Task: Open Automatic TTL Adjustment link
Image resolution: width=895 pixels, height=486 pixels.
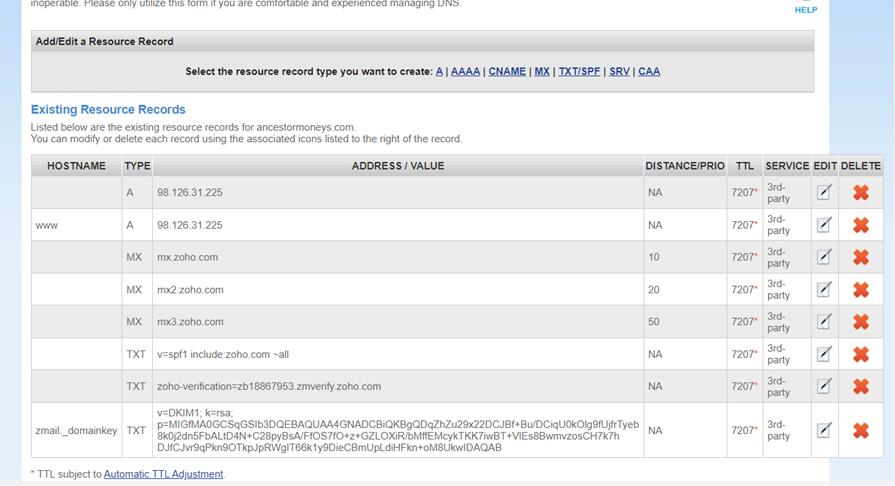Action: (x=163, y=474)
